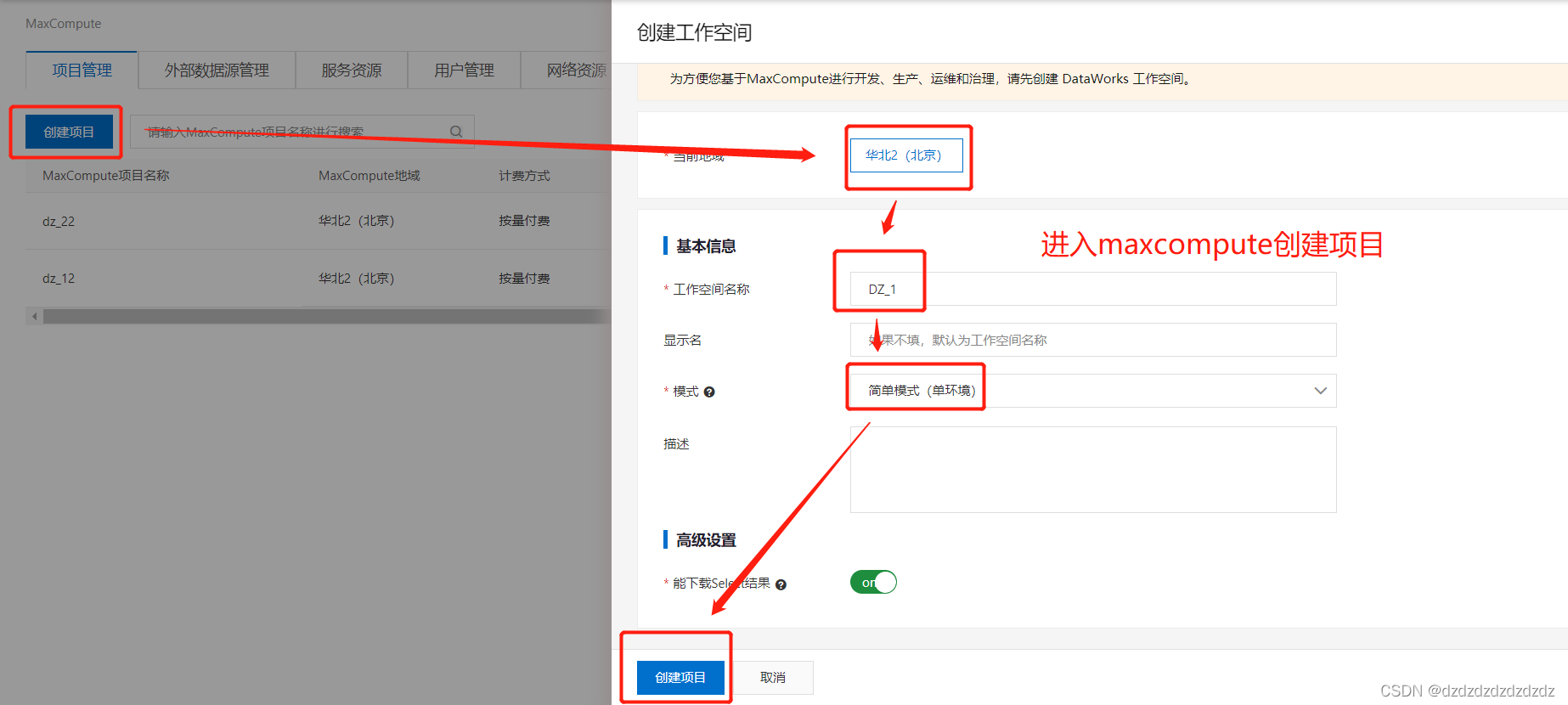Click the 基本信息 section heading
This screenshot has width=1568, height=705.
pyautogui.click(x=706, y=246)
